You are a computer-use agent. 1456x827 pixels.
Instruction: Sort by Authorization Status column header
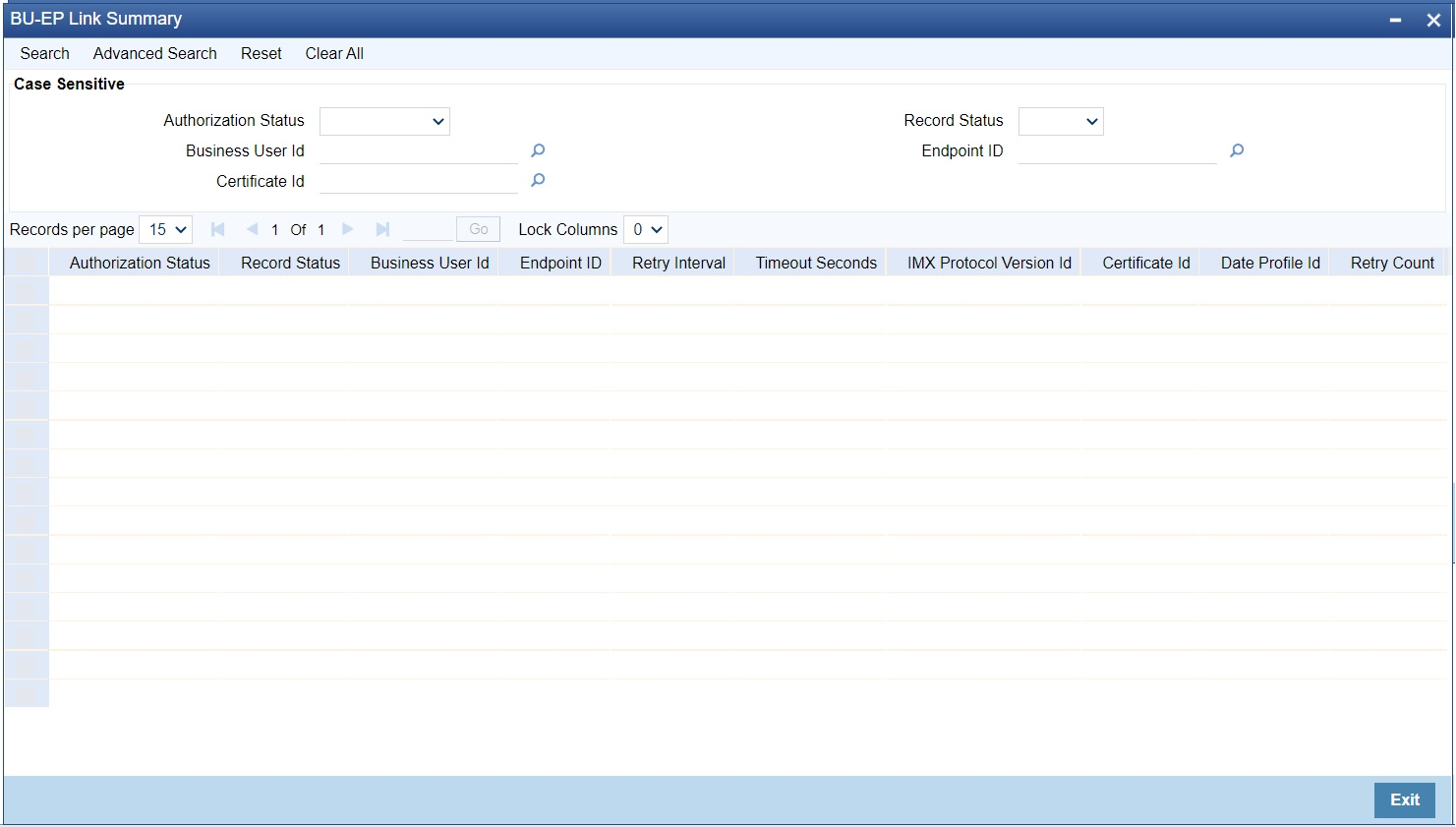(140, 263)
